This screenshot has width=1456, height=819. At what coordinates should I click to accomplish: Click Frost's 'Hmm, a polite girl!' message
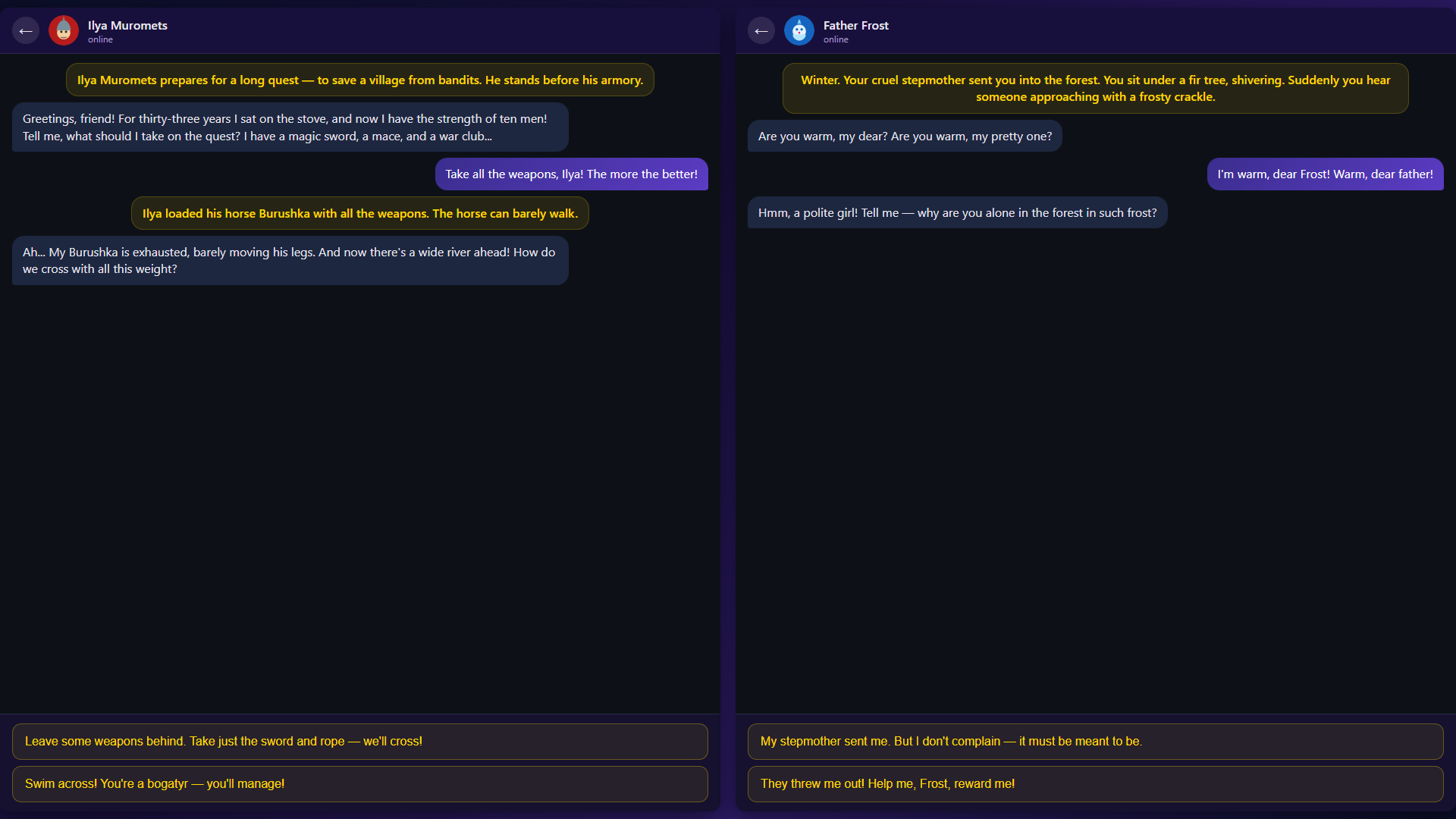[x=958, y=212]
